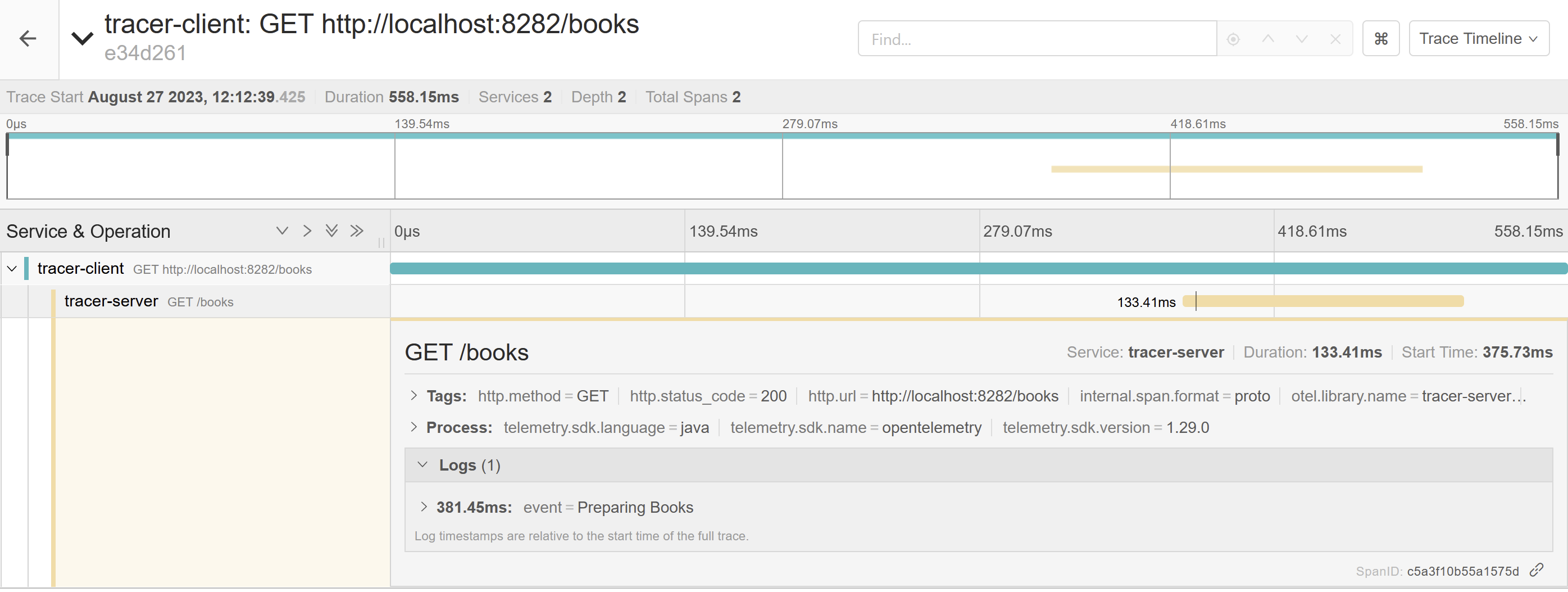This screenshot has height=592, width=1568.
Task: Open keyboard shortcuts command icon
Action: [1380, 39]
